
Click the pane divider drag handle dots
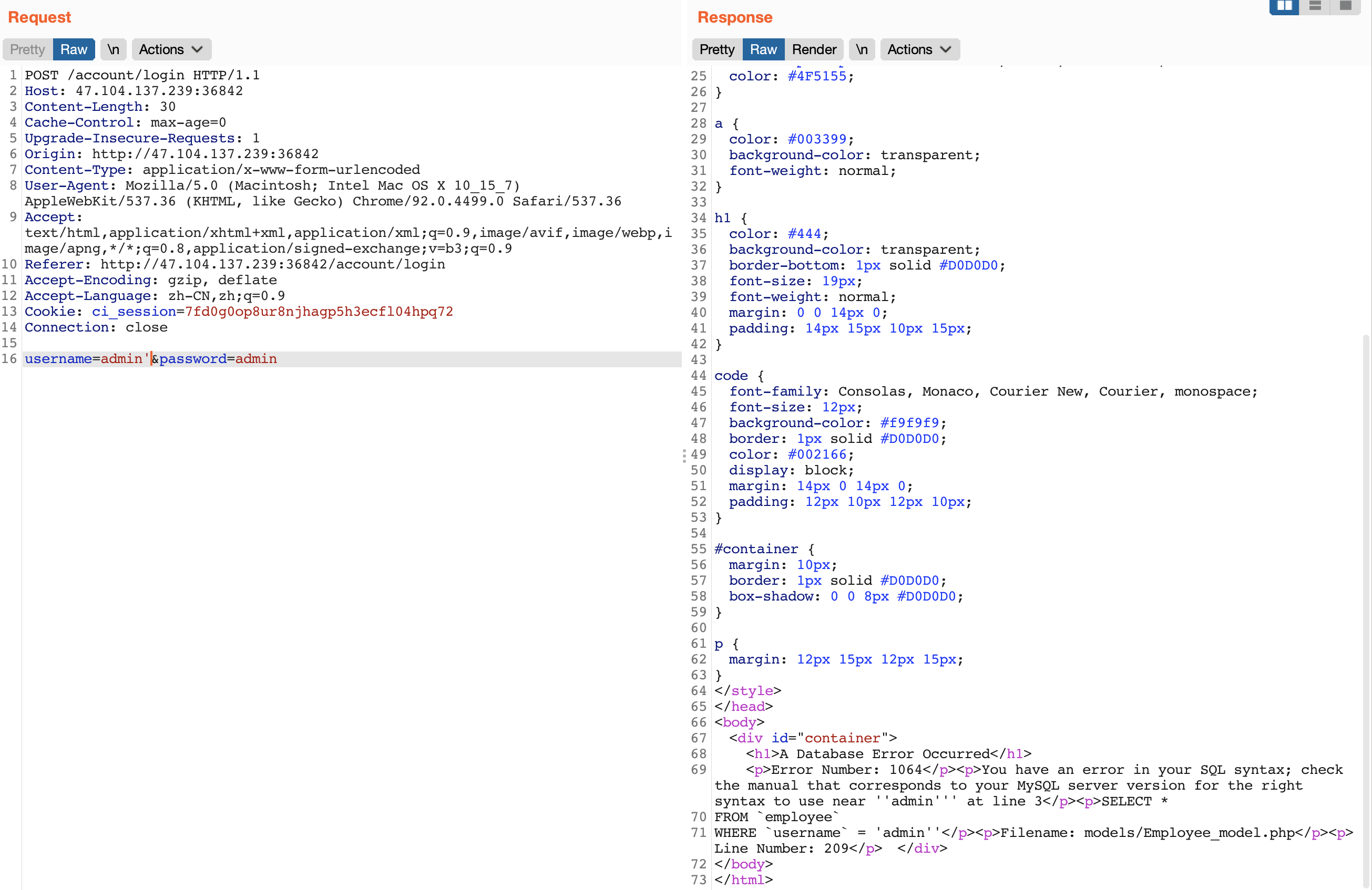tap(684, 456)
